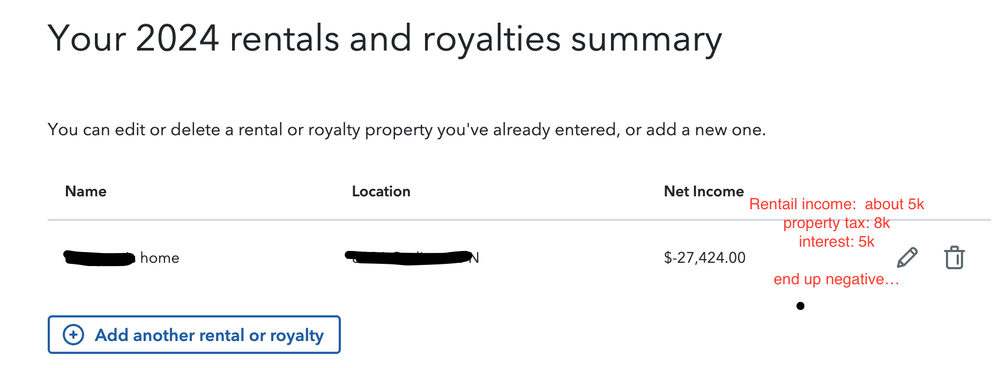Click the 'You can edit or delete' description text
Screen dimensions: 999x368
406,131
